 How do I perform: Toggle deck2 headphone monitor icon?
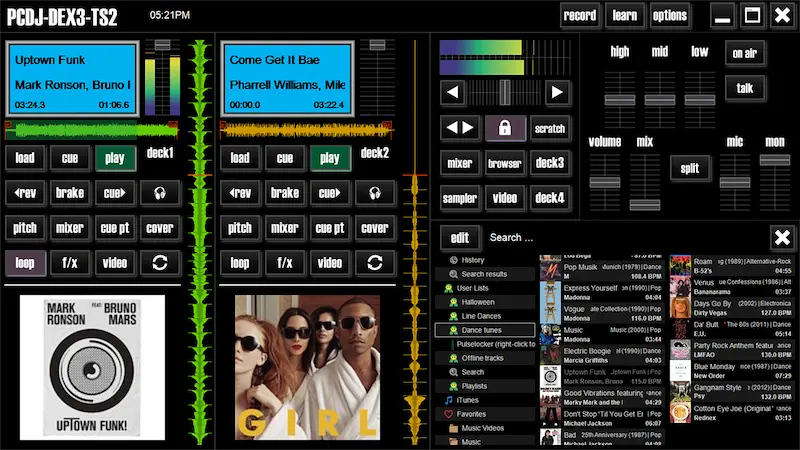coord(374,193)
